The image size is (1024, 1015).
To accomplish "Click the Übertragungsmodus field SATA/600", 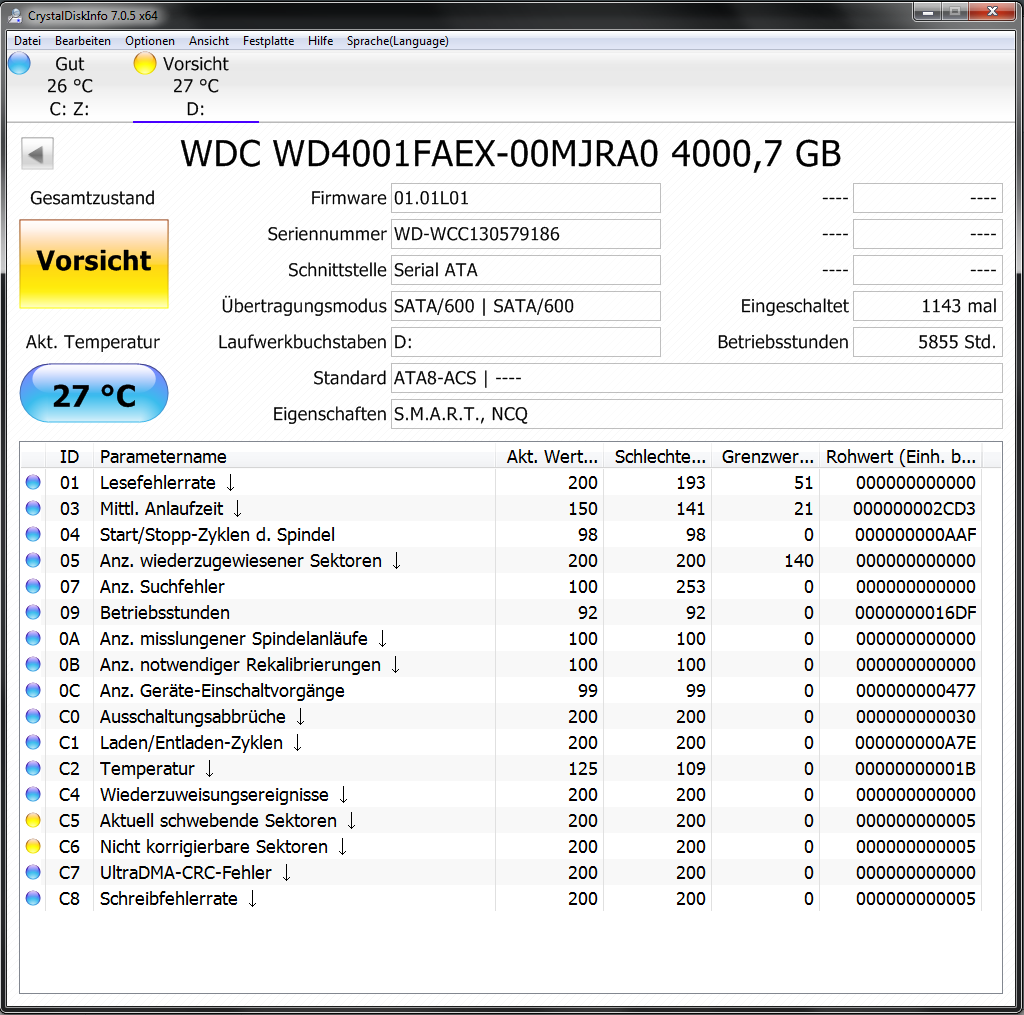I will (x=526, y=306).
